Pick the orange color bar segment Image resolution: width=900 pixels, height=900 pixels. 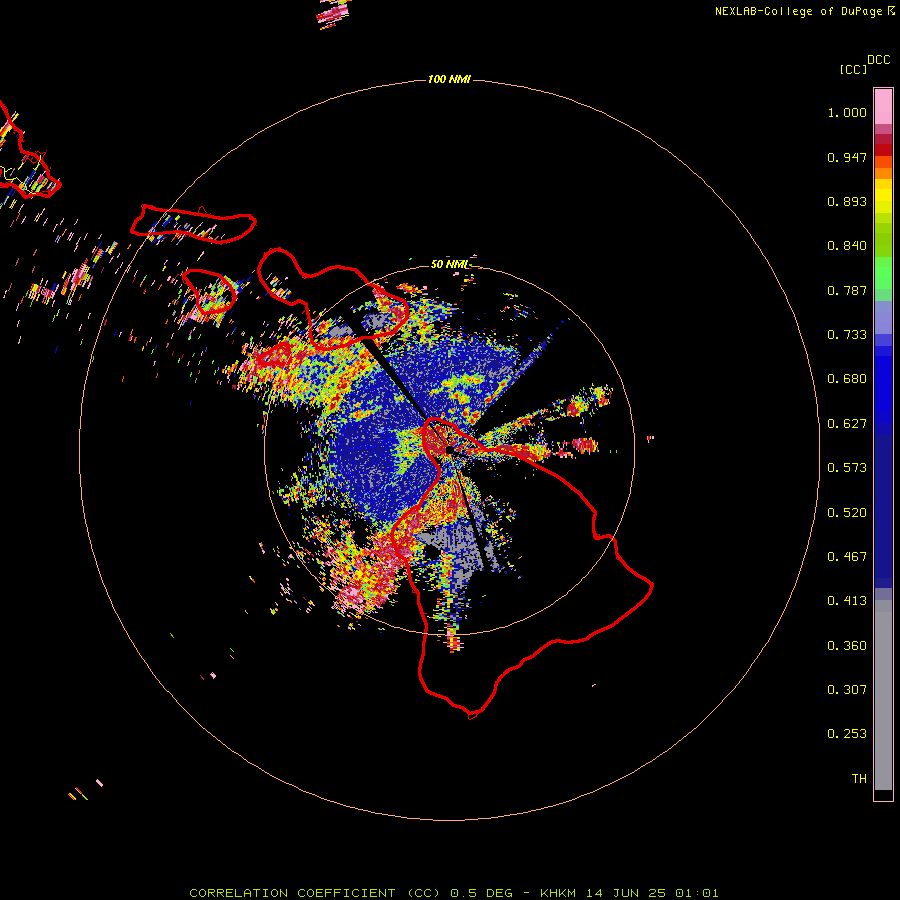[x=883, y=173]
